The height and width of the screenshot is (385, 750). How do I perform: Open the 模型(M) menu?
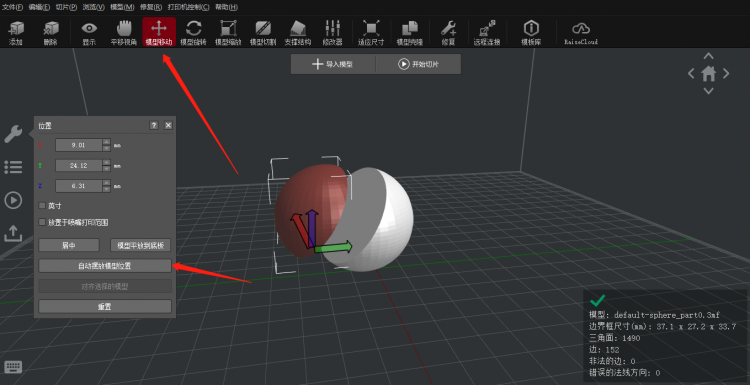click(x=122, y=7)
